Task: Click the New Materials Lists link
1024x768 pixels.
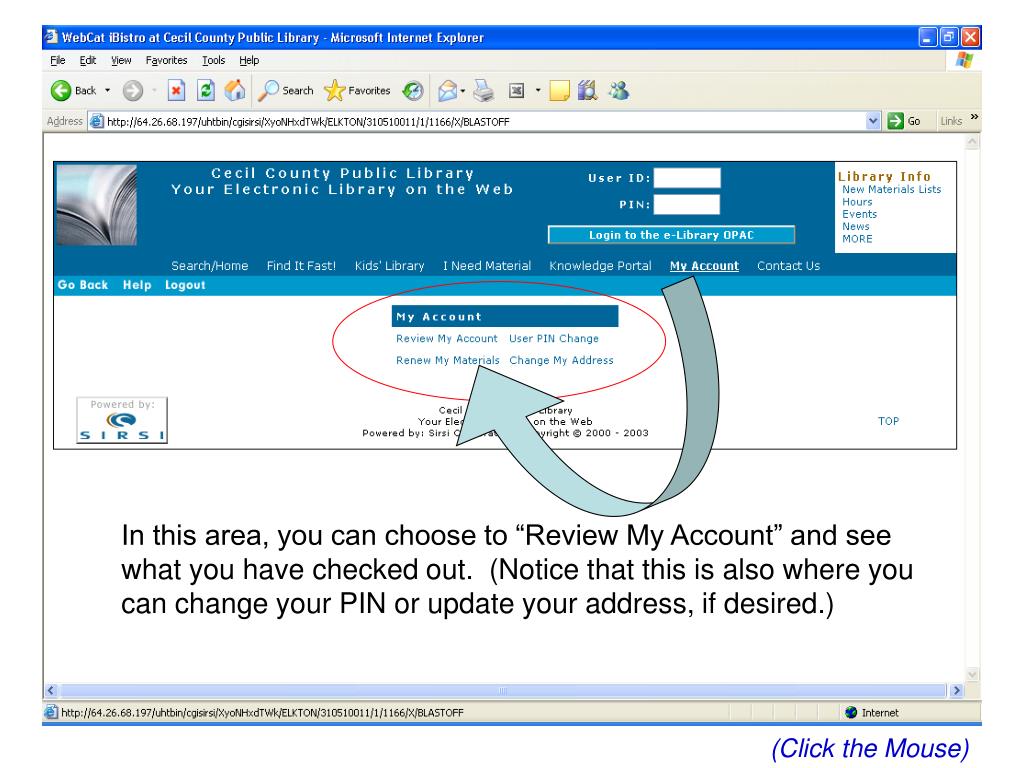Action: [891, 189]
